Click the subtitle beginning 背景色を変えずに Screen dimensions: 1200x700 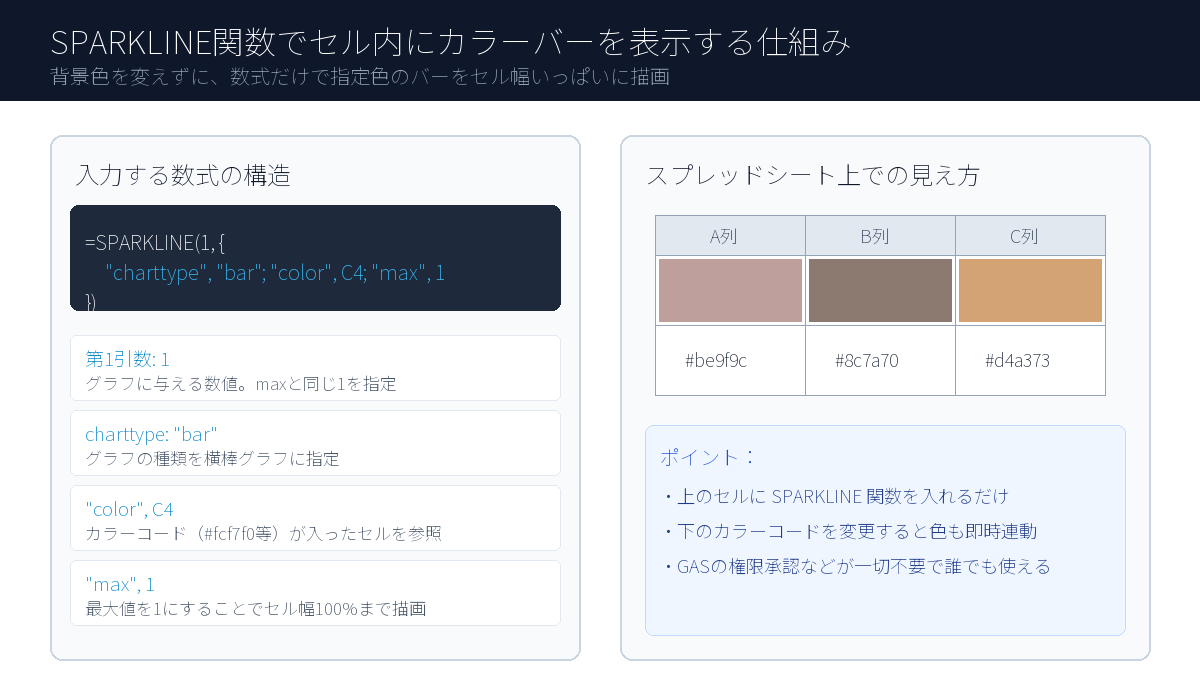pyautogui.click(x=360, y=77)
